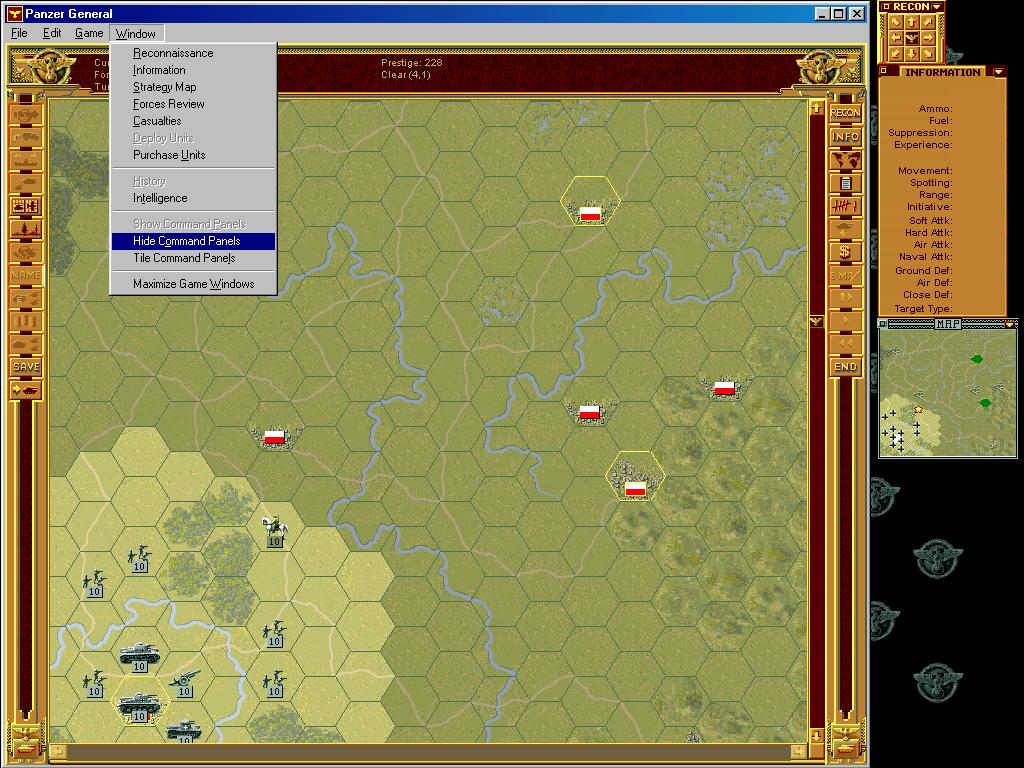1024x768 pixels.
Task: Click the Polish flag nearest the cavalry unit
Action: [x=274, y=437]
